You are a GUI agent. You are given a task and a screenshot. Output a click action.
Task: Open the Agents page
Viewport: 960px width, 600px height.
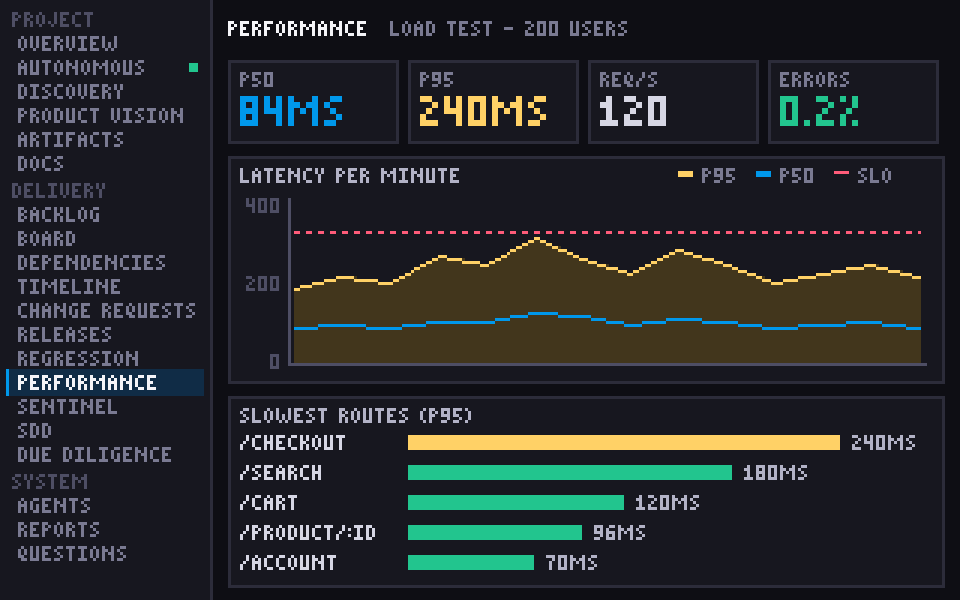[x=54, y=505]
